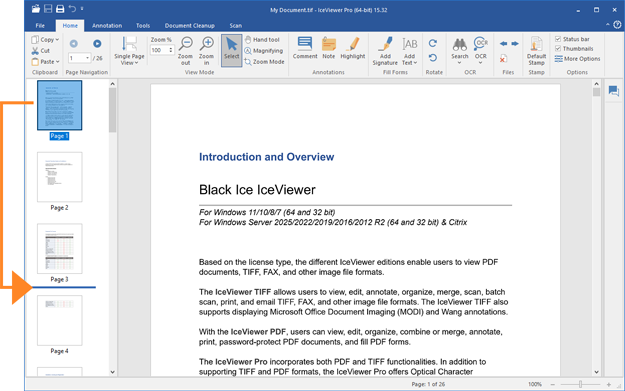The height and width of the screenshot is (391, 625).
Task: Click thumbnail panel scroll down arrow
Action: 112,372
